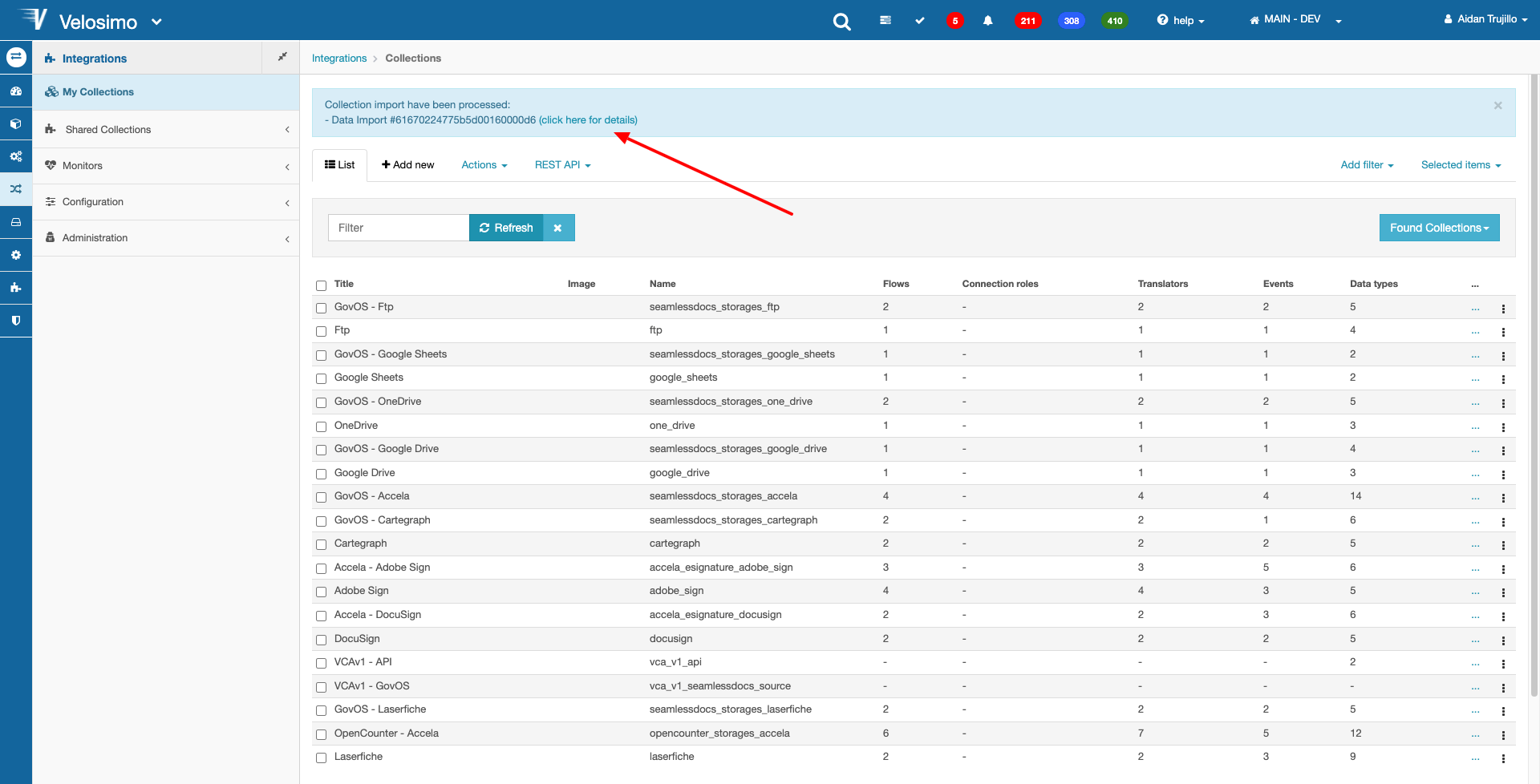This screenshot has width=1540, height=784.
Task: Click the Refresh button
Action: point(506,228)
